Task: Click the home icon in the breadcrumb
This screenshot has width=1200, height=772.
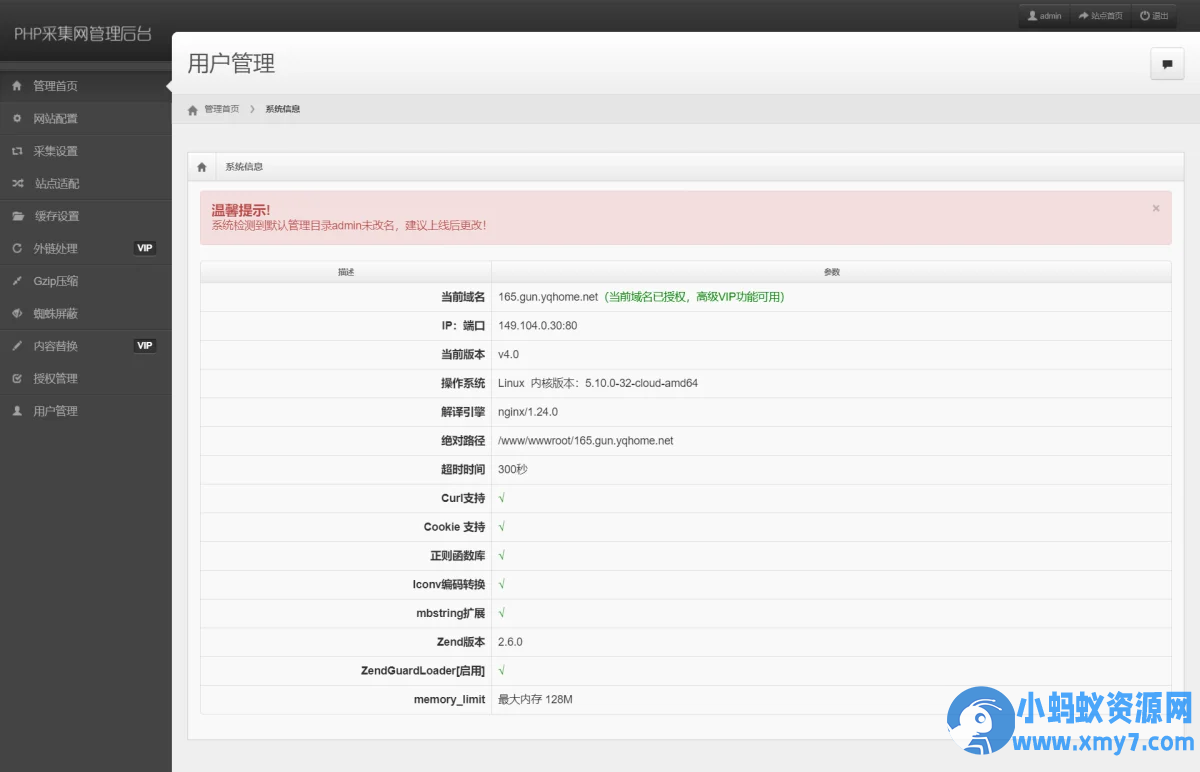Action: [x=192, y=109]
